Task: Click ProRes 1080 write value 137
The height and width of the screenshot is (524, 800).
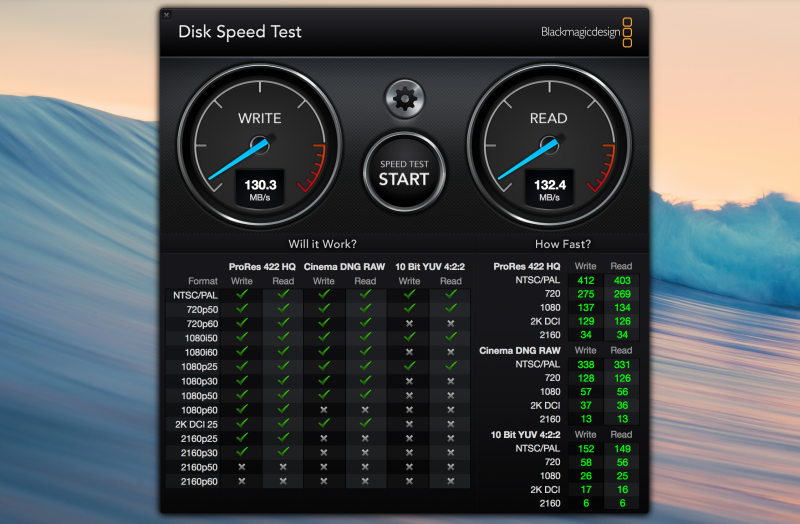Action: click(x=586, y=308)
